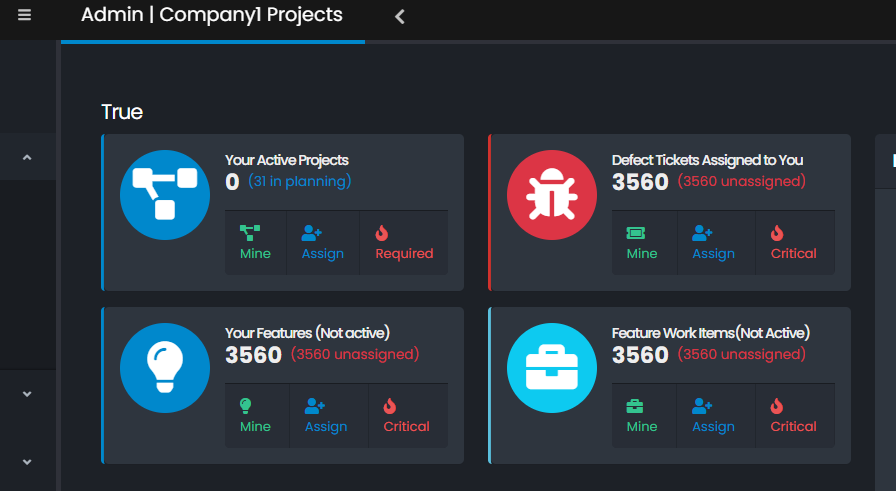Open '3560 unassigned' link under Defect Tickets
Viewport: 896px width, 491px height.
(x=741, y=181)
